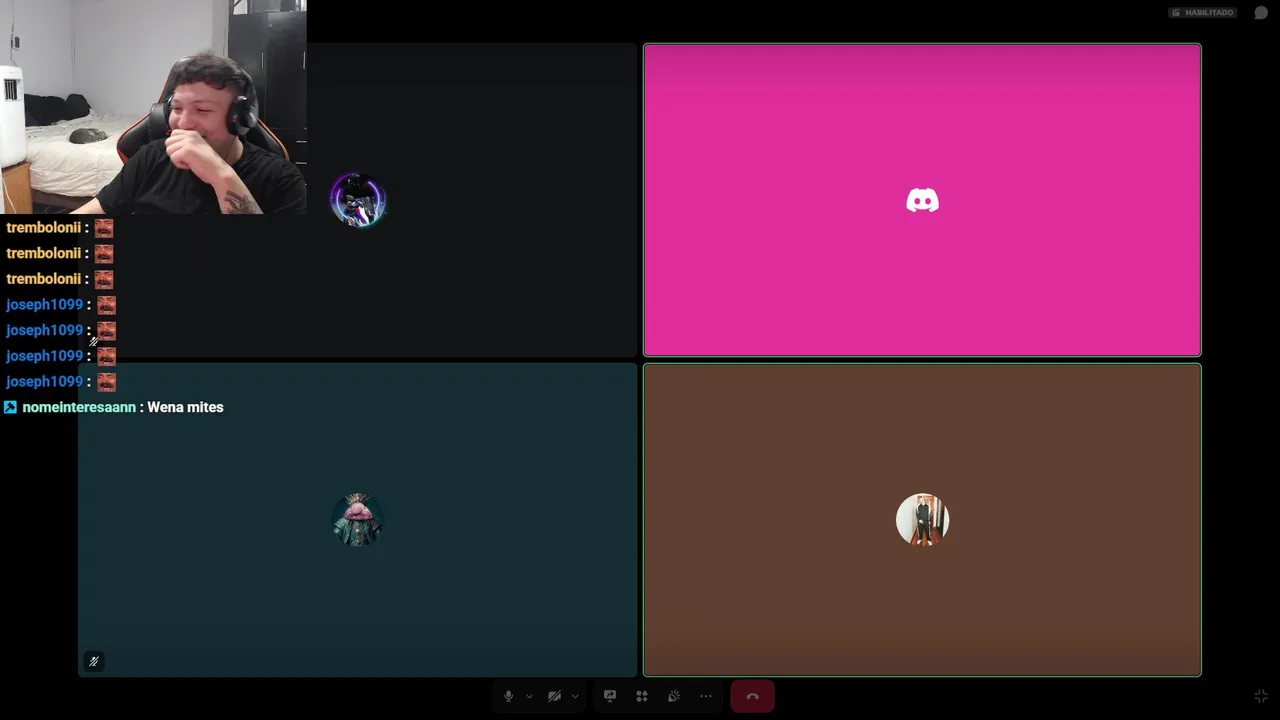Turn on the camera in the call bar
Image resolution: width=1280 pixels, height=720 pixels.
(x=554, y=696)
